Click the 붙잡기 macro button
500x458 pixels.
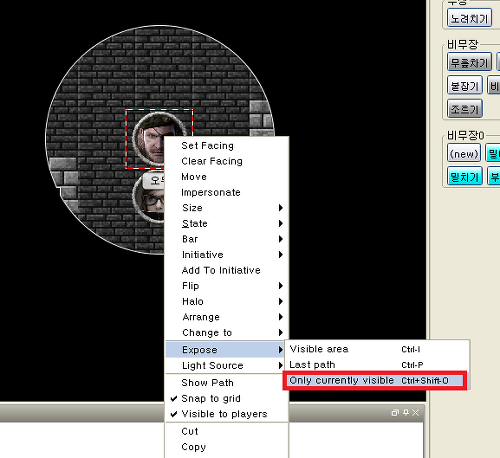coord(465,85)
